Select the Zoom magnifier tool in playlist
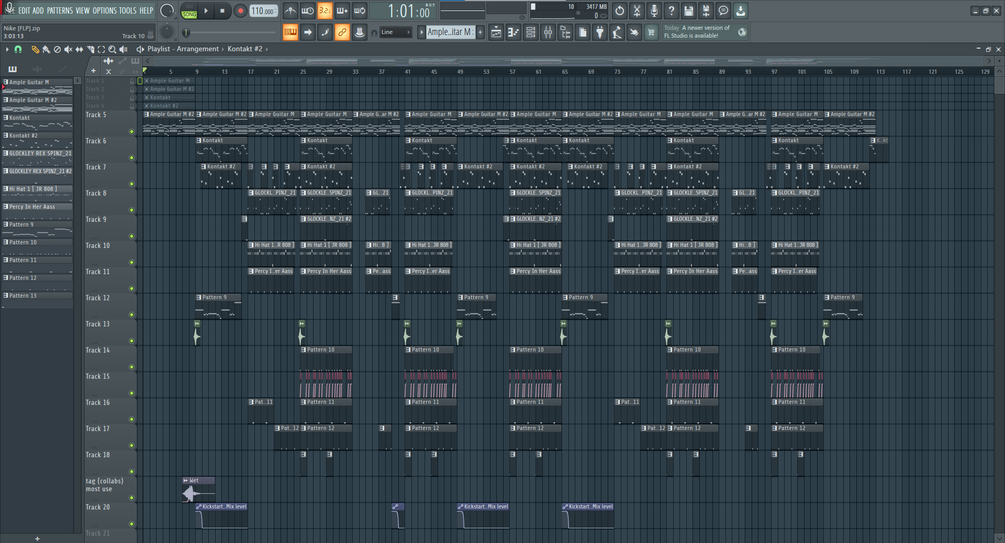Viewport: 1005px width, 543px height. (112, 49)
